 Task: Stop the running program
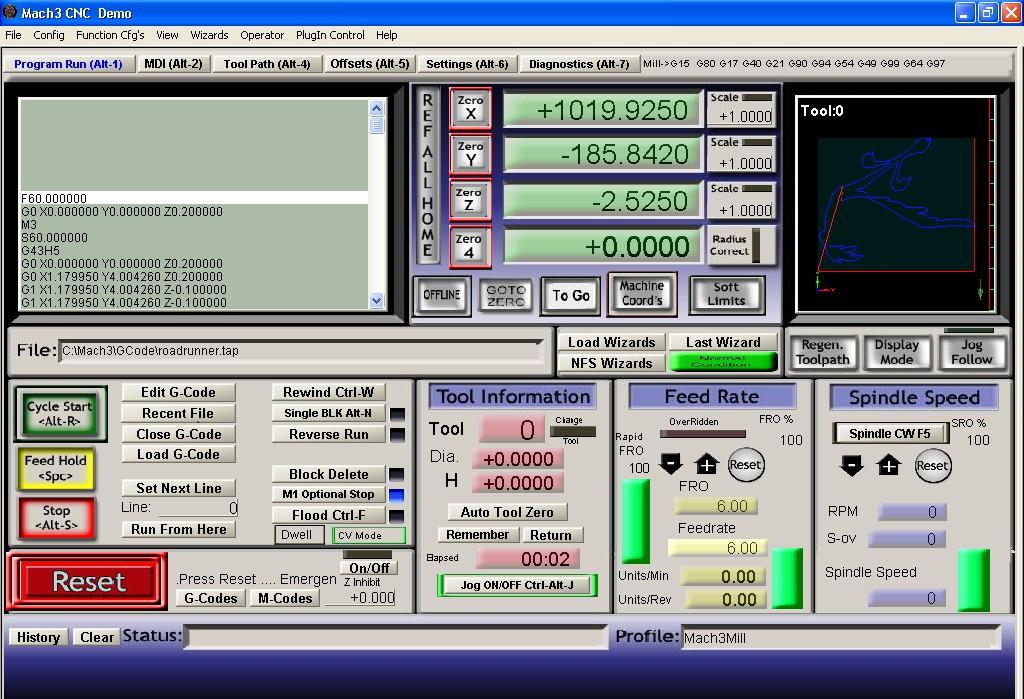[57, 517]
